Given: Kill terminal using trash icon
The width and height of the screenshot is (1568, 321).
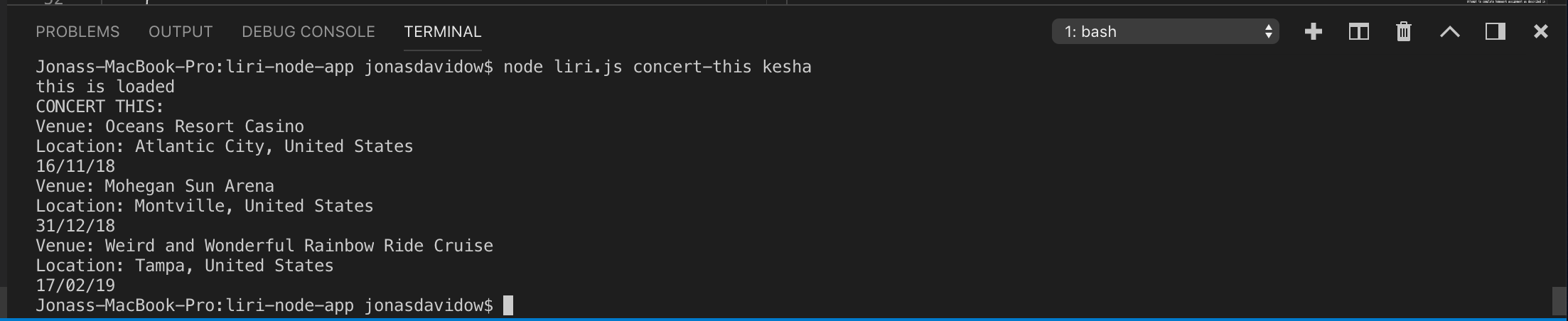Looking at the screenshot, I should pyautogui.click(x=1403, y=31).
